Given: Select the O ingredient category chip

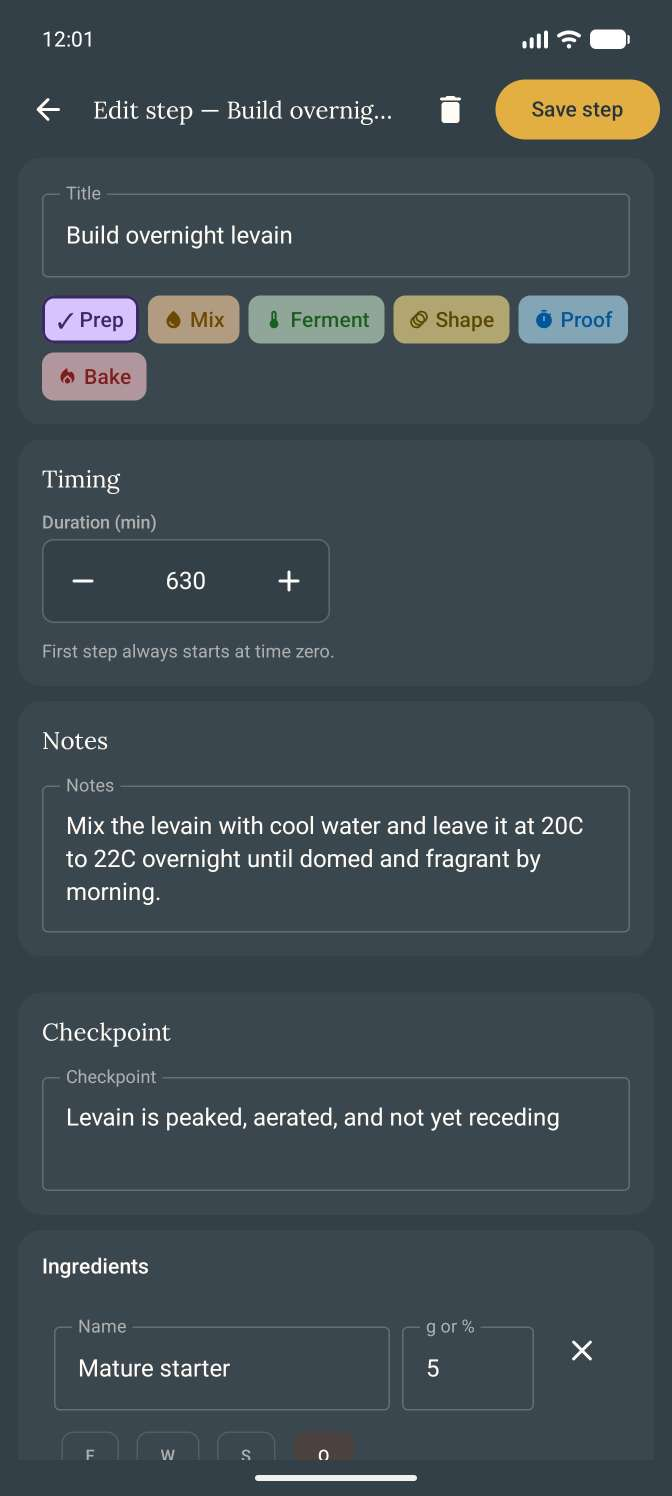Looking at the screenshot, I should [323, 1447].
